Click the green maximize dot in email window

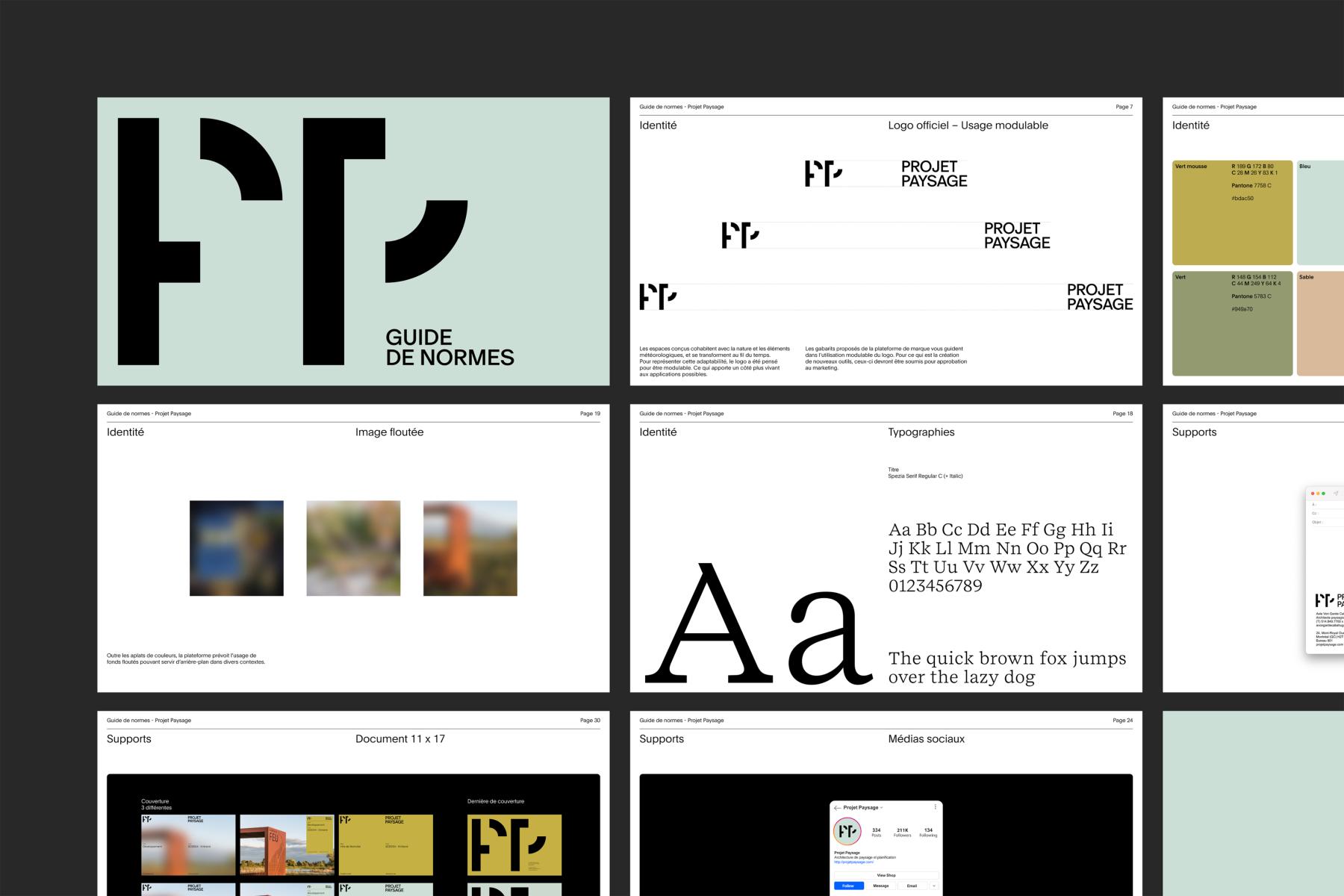click(1323, 494)
